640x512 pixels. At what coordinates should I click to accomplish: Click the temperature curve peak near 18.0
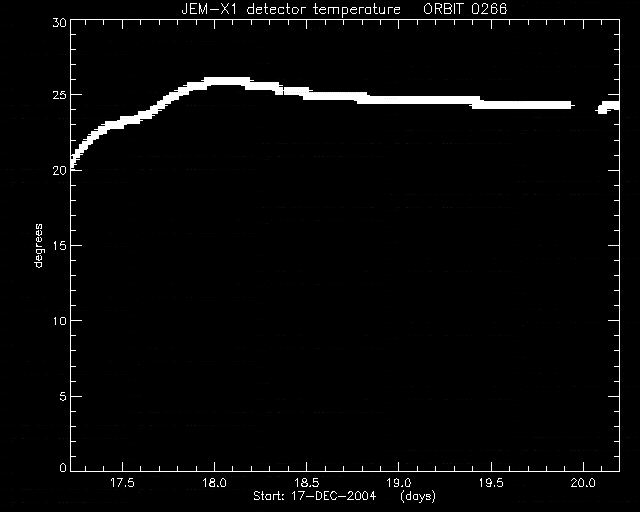[227, 81]
